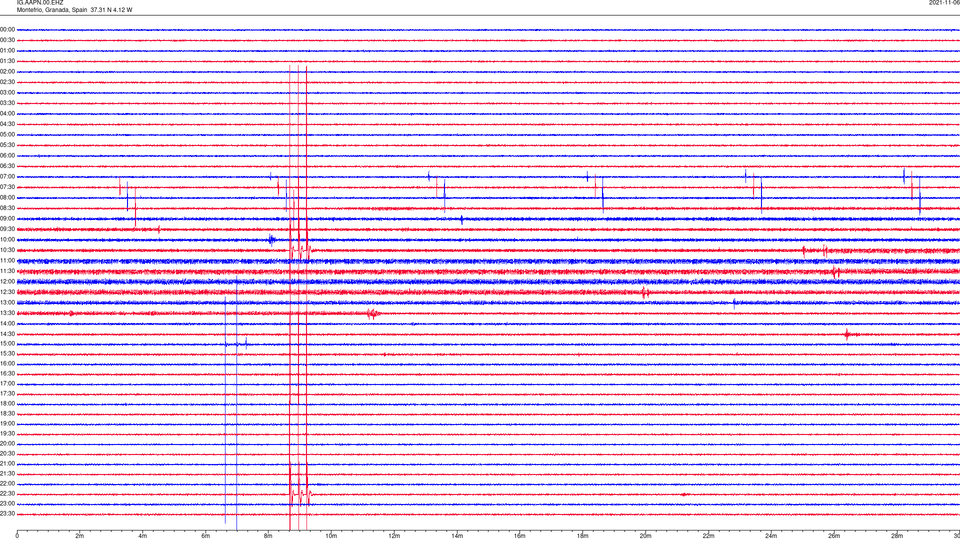Click the 15:00 trace label

(x=7, y=344)
